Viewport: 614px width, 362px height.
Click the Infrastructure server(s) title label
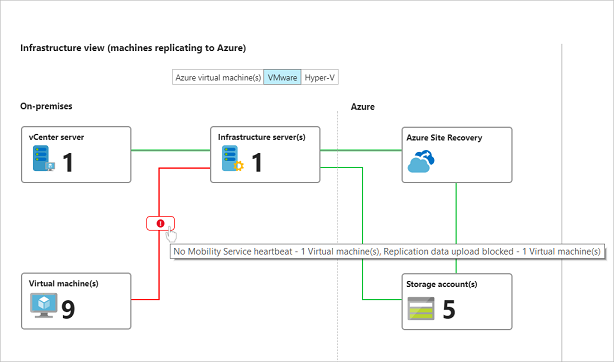pos(262,137)
